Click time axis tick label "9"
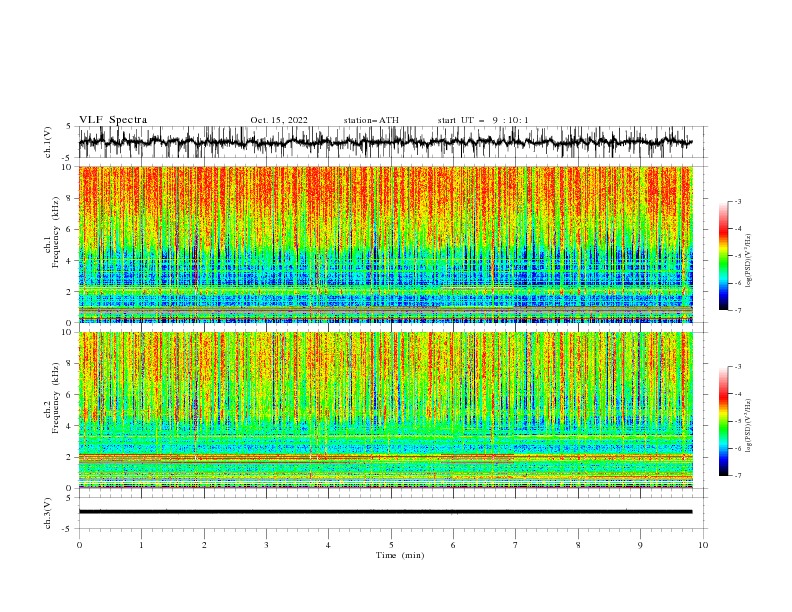Screen dimensions: 792x612 [640, 545]
